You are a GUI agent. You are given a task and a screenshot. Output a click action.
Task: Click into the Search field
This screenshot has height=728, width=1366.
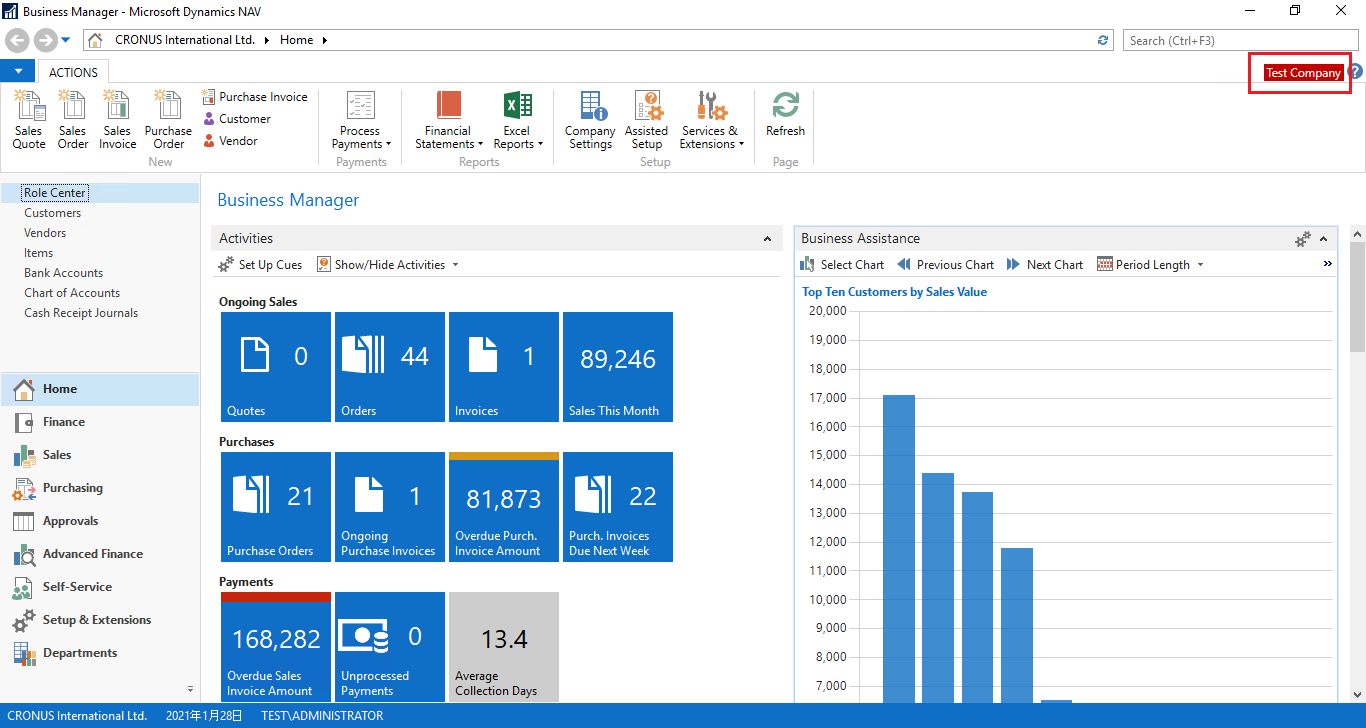pyautogui.click(x=1238, y=40)
